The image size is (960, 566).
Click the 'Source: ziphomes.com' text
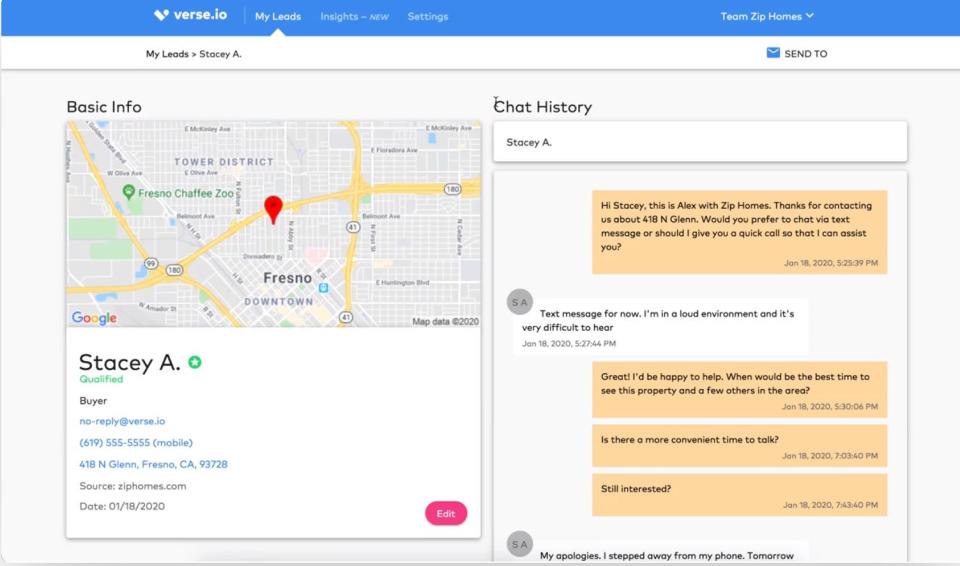(133, 486)
